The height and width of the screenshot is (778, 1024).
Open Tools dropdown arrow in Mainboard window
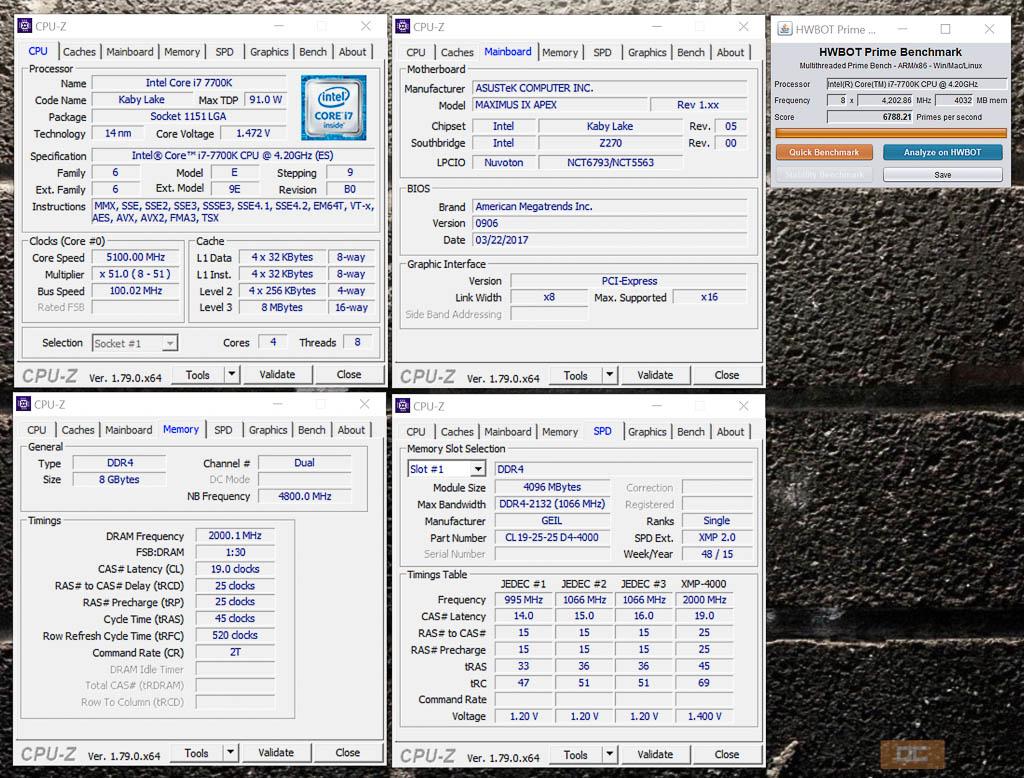609,375
